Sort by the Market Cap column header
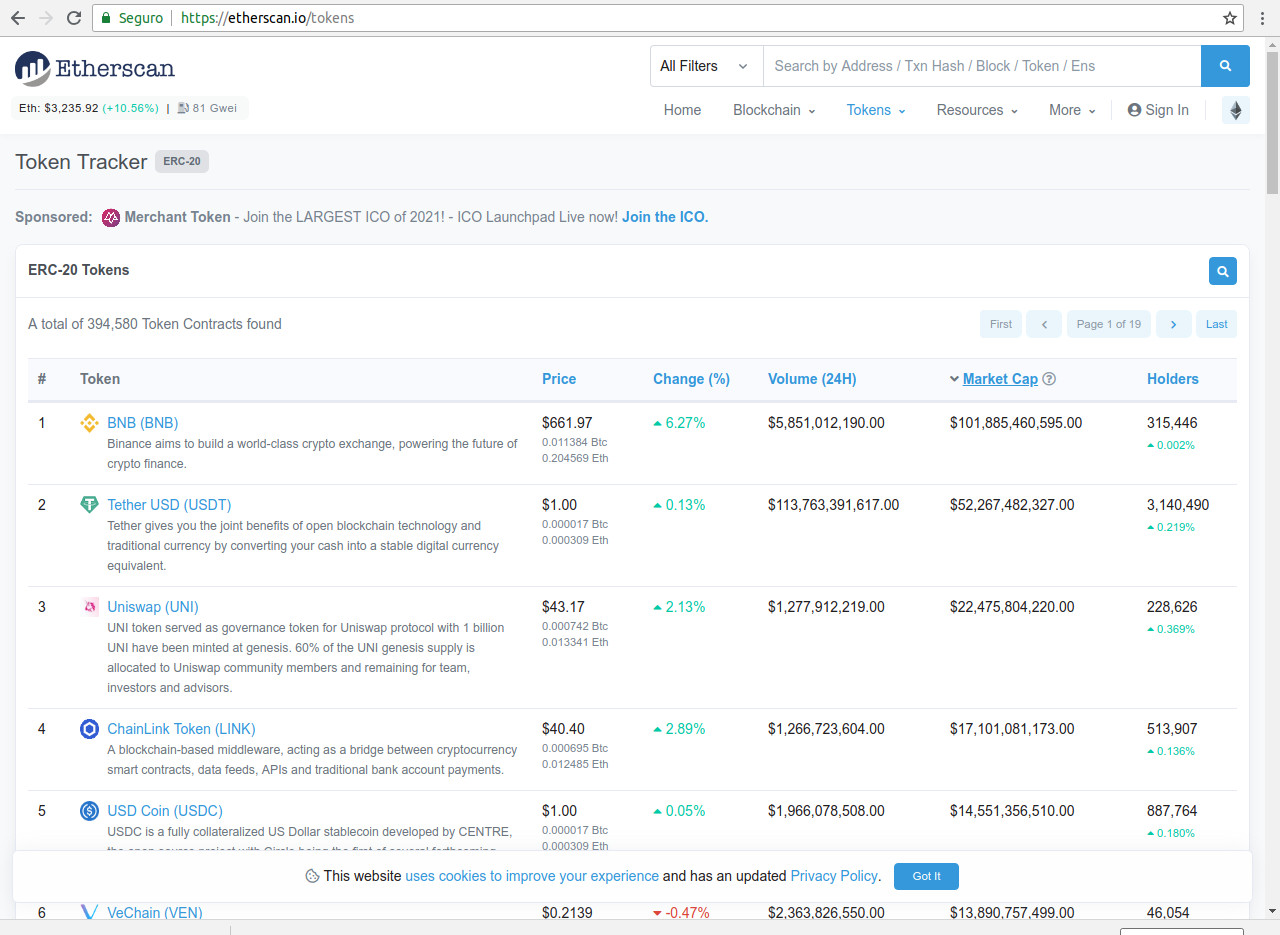This screenshot has width=1280, height=935. coord(1000,379)
